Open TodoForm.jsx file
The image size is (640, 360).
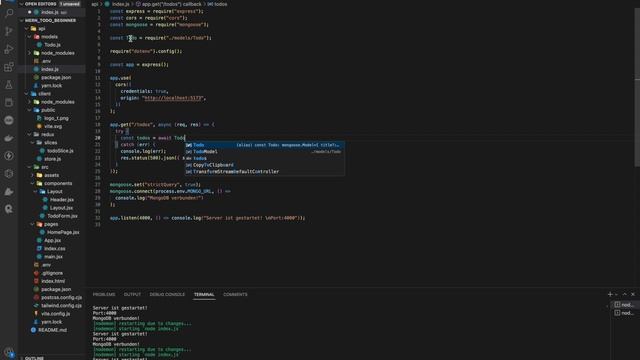tap(62, 216)
